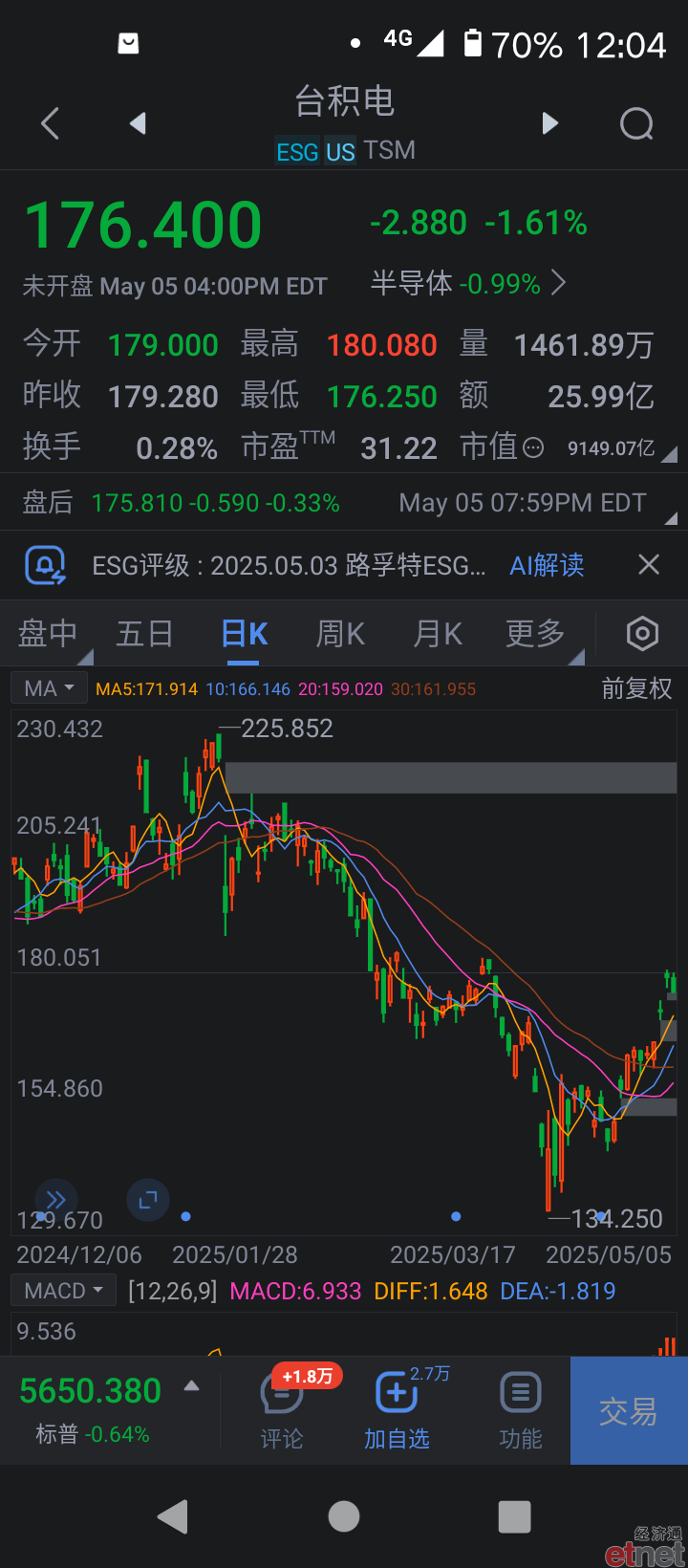Select the 五日 five-day tab
This screenshot has height=1568, width=688.
tap(145, 633)
